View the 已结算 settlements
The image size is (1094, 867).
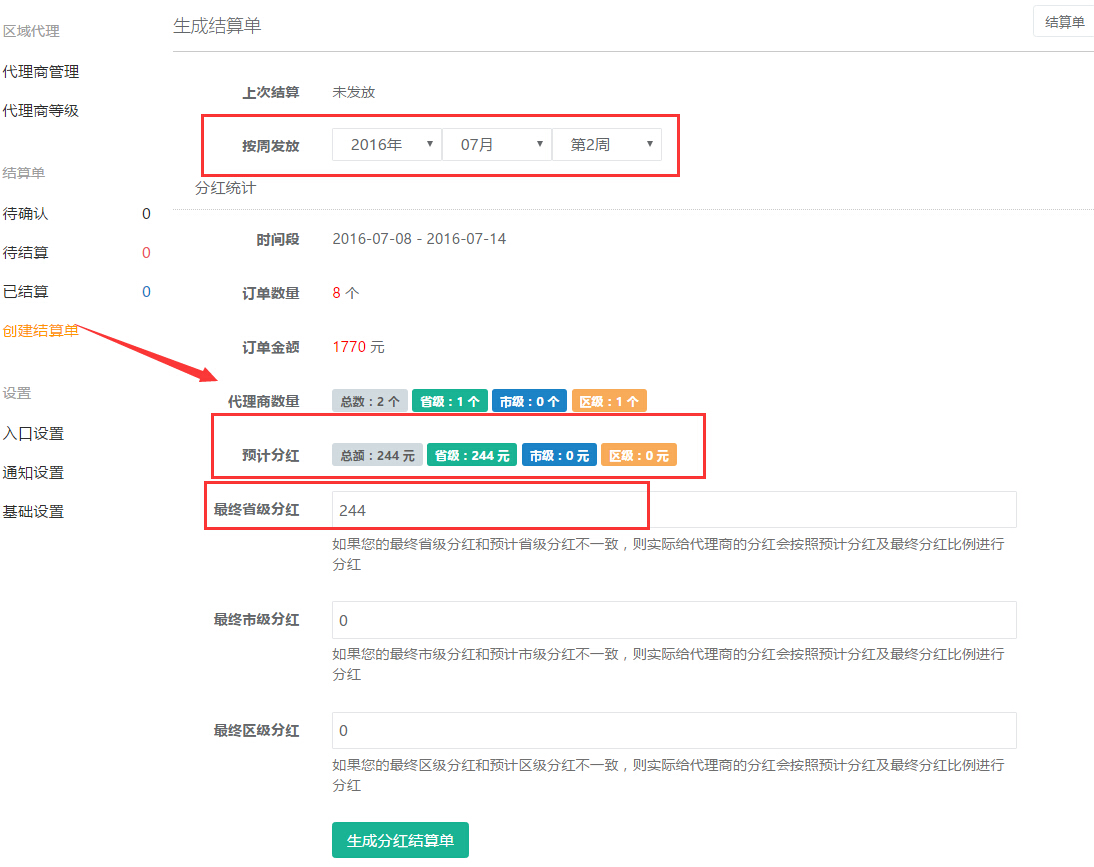26,292
